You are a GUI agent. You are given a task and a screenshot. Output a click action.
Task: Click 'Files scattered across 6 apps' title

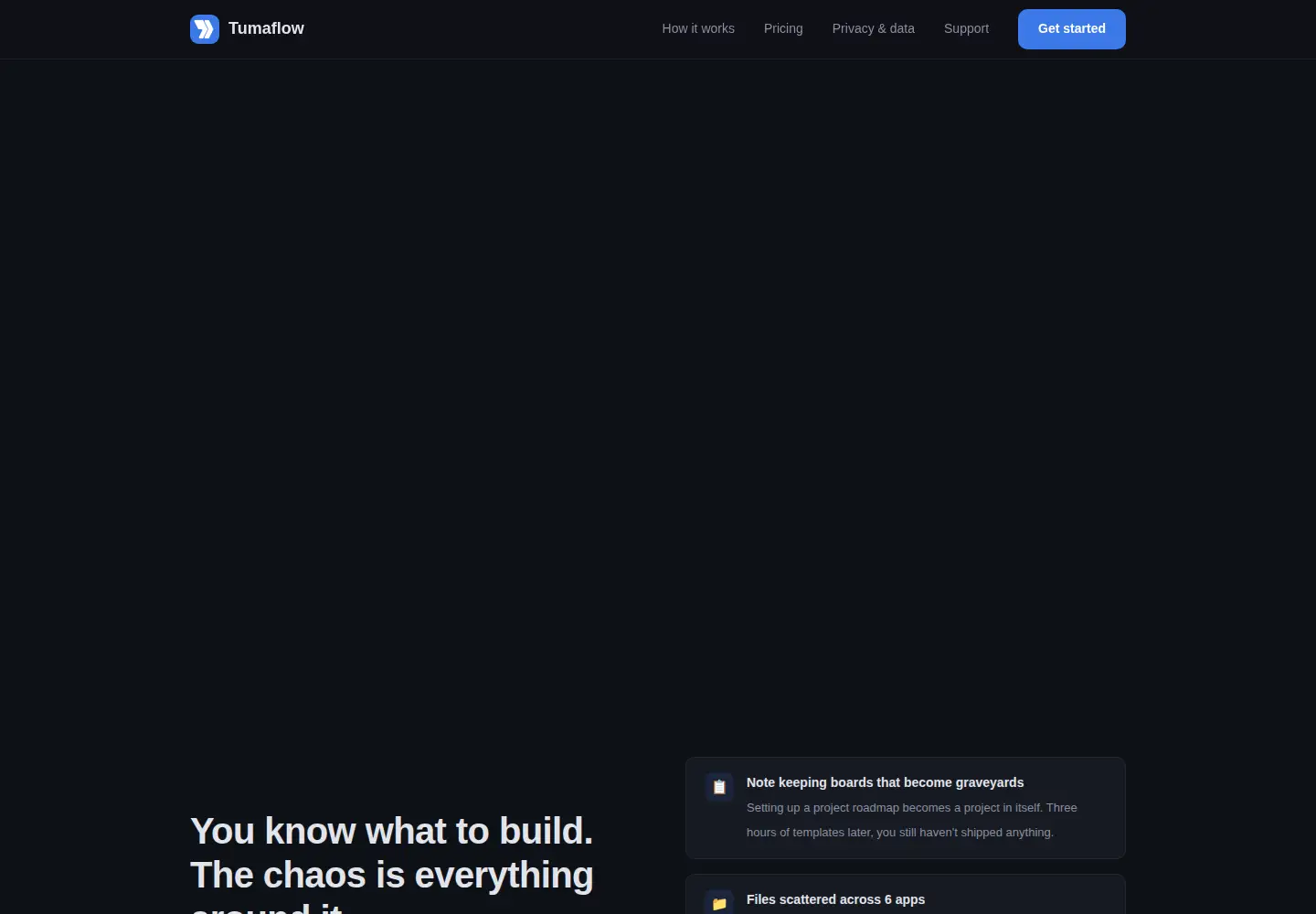(835, 899)
